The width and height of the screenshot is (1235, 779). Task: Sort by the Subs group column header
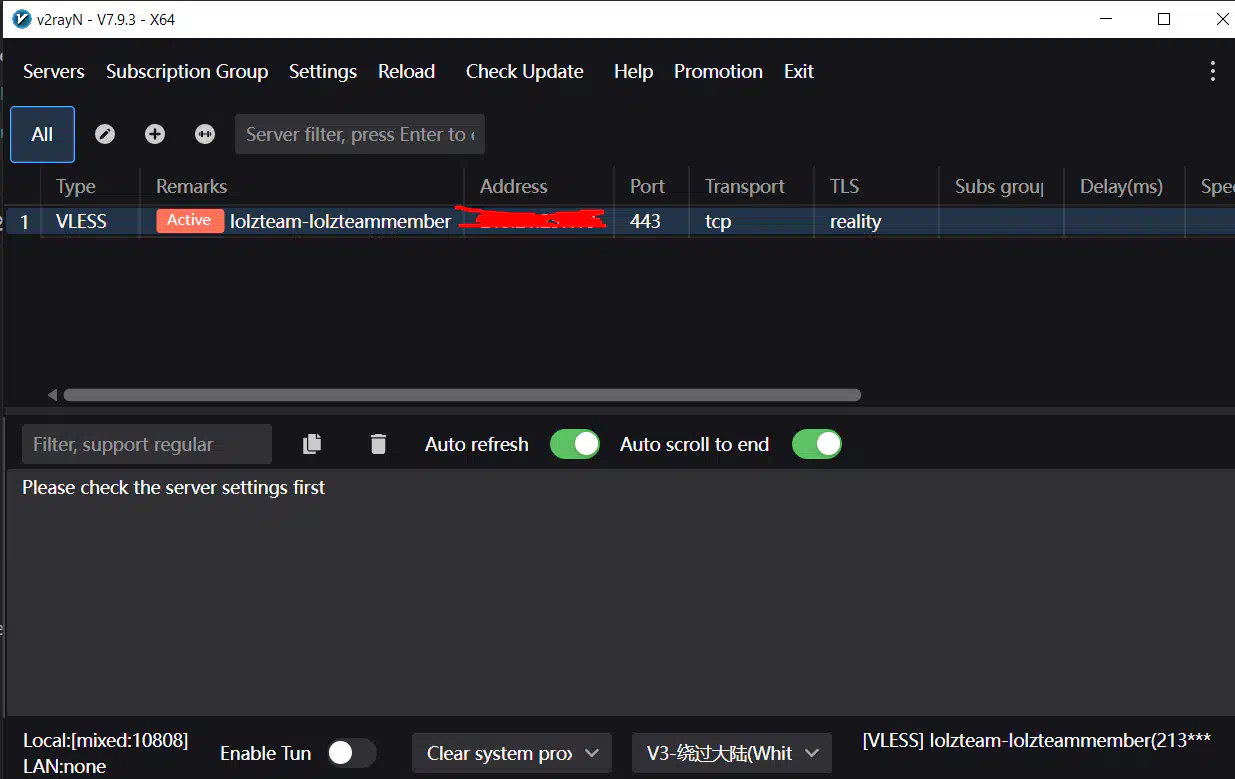(x=1002, y=186)
